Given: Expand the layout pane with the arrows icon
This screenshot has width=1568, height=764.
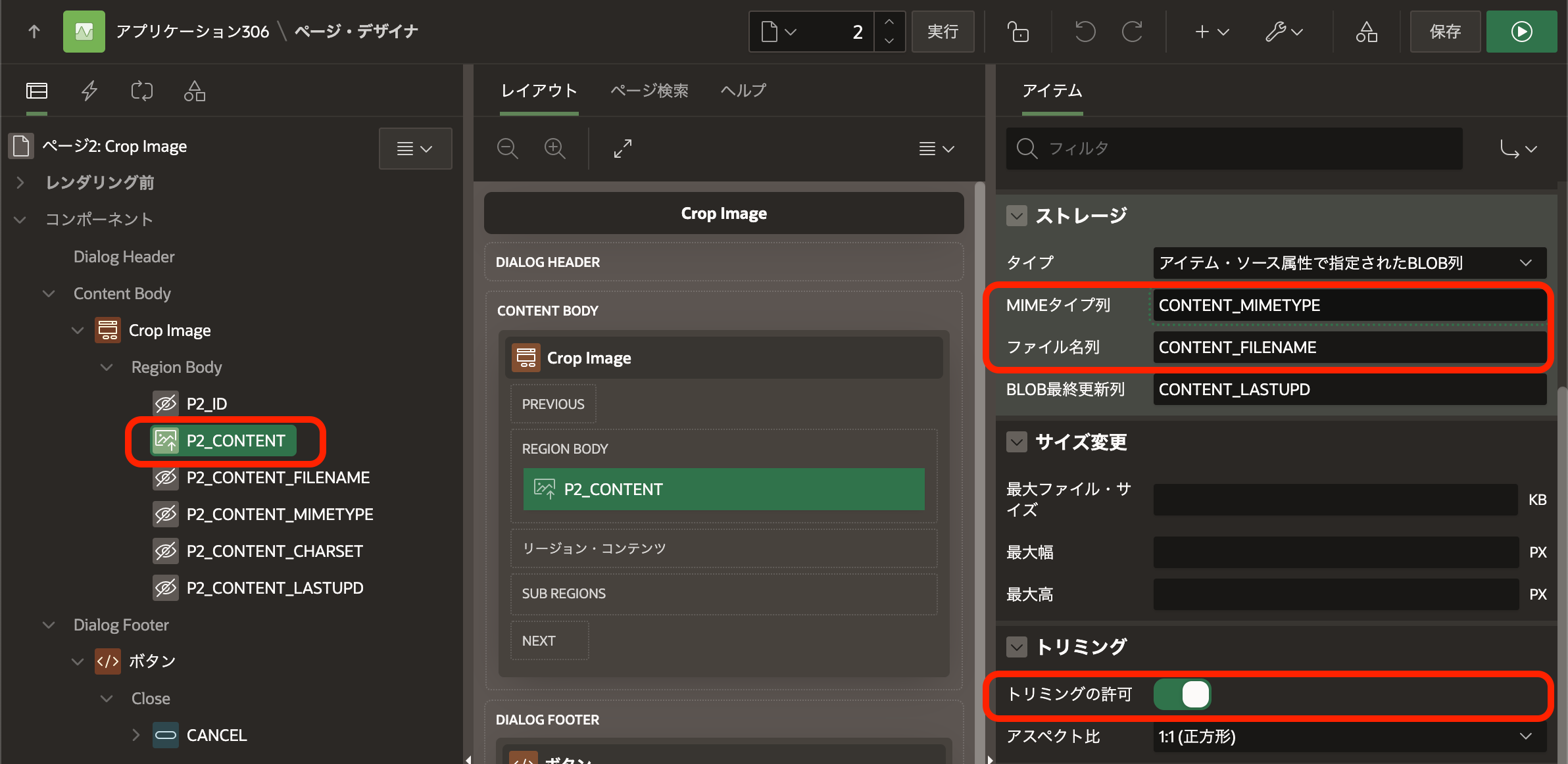Looking at the screenshot, I should [x=622, y=149].
